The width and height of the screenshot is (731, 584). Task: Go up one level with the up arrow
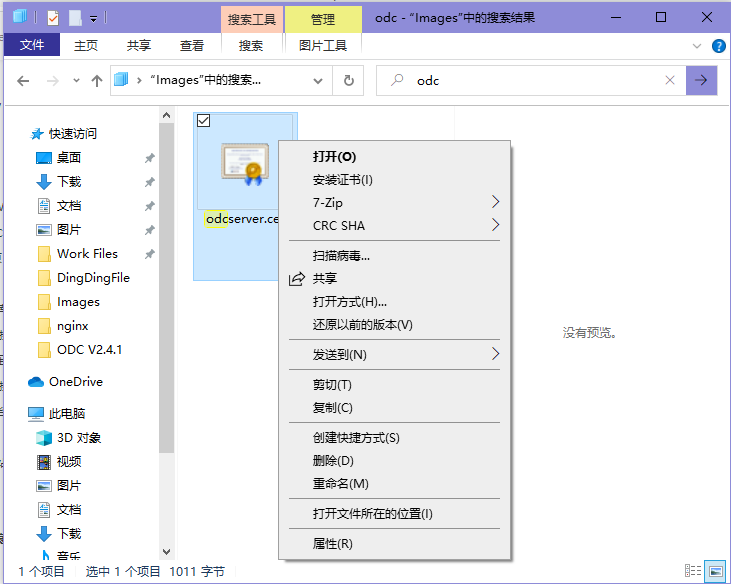click(x=97, y=81)
